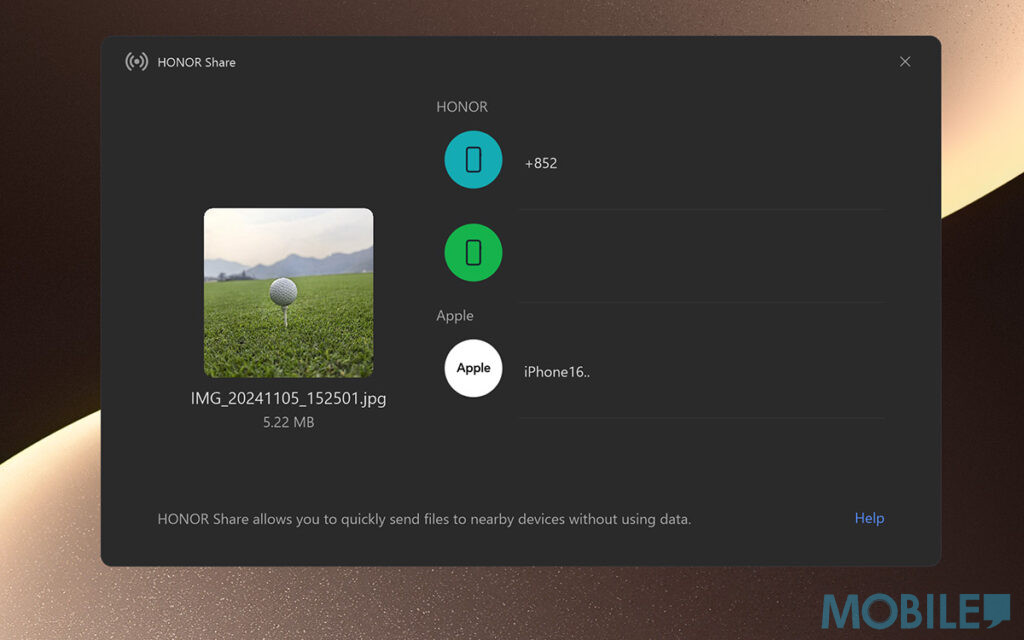This screenshot has height=640, width=1024.
Task: Select the teal HONOR device icon for +852
Action: click(473, 160)
